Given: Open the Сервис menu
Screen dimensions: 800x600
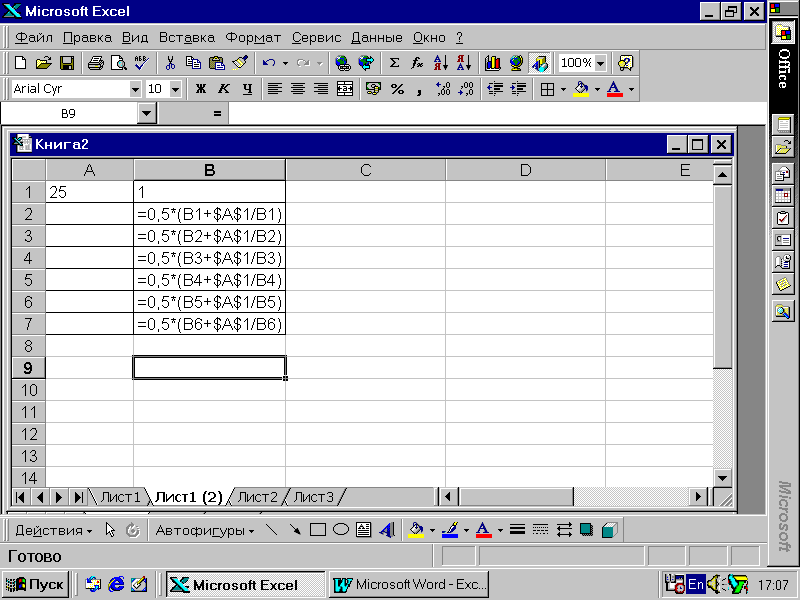Looking at the screenshot, I should click(x=316, y=38).
